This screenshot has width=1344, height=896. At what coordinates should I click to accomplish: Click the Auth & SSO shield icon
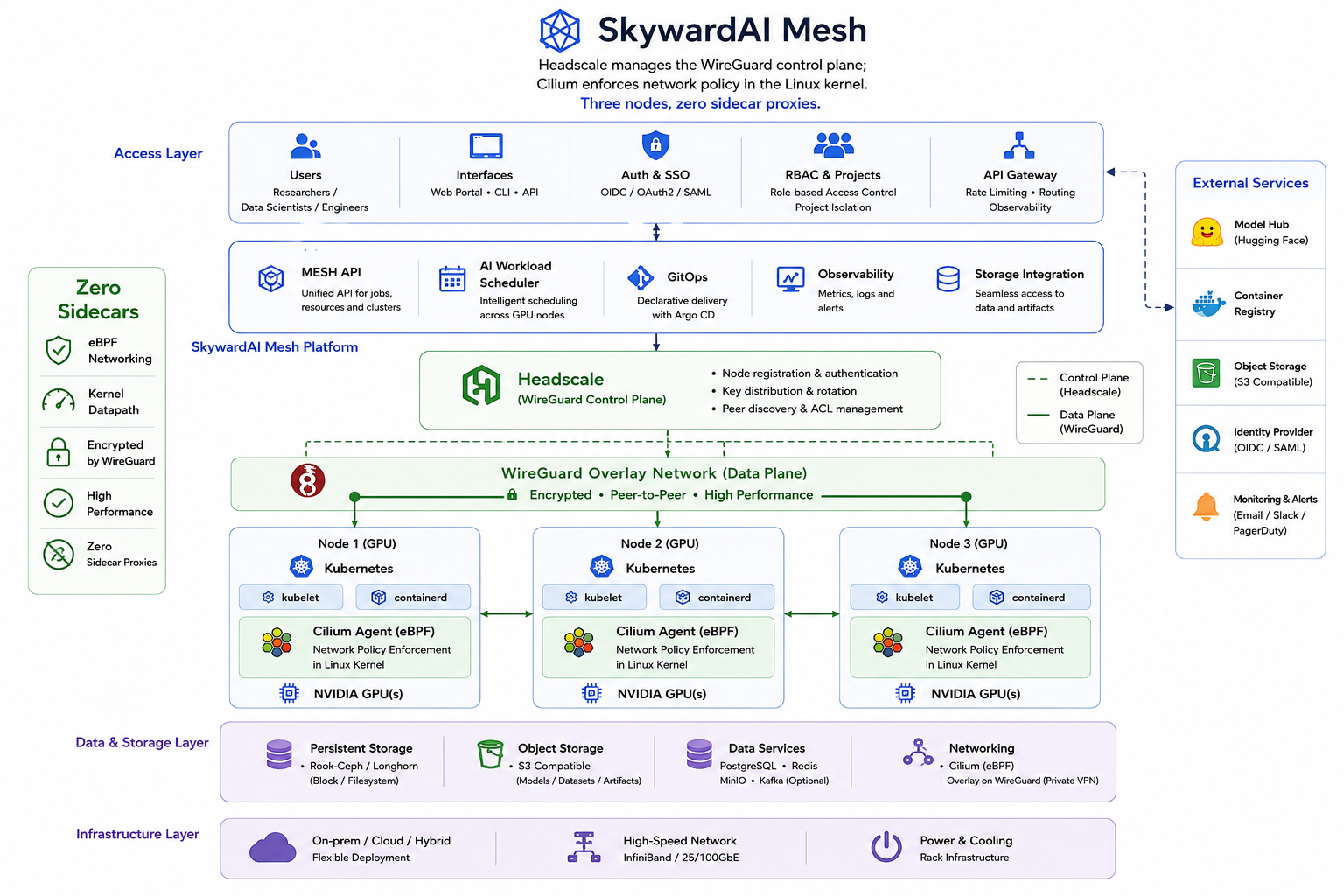[655, 145]
